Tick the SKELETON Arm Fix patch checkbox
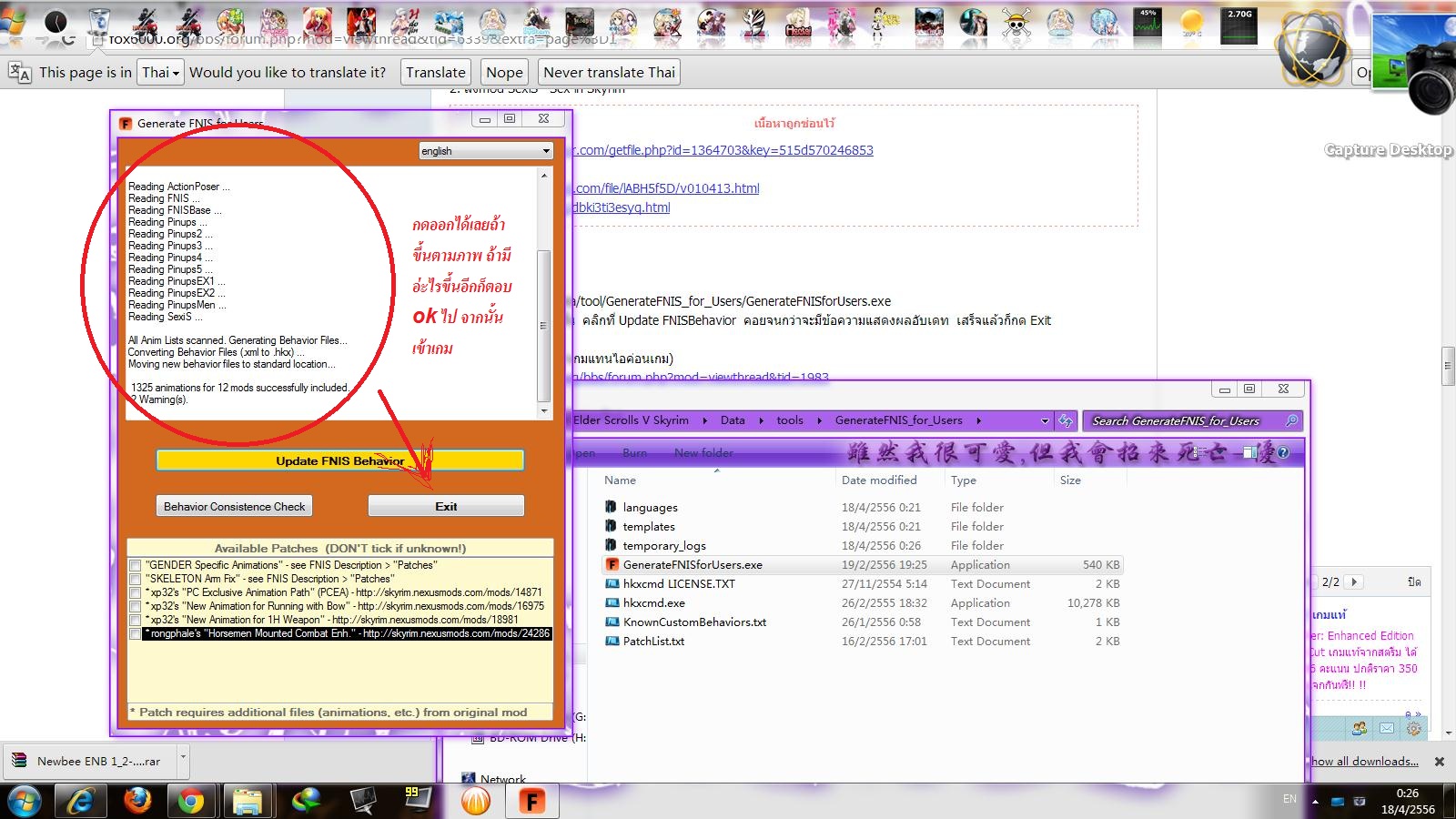This screenshot has width=1456, height=819. coord(136,579)
